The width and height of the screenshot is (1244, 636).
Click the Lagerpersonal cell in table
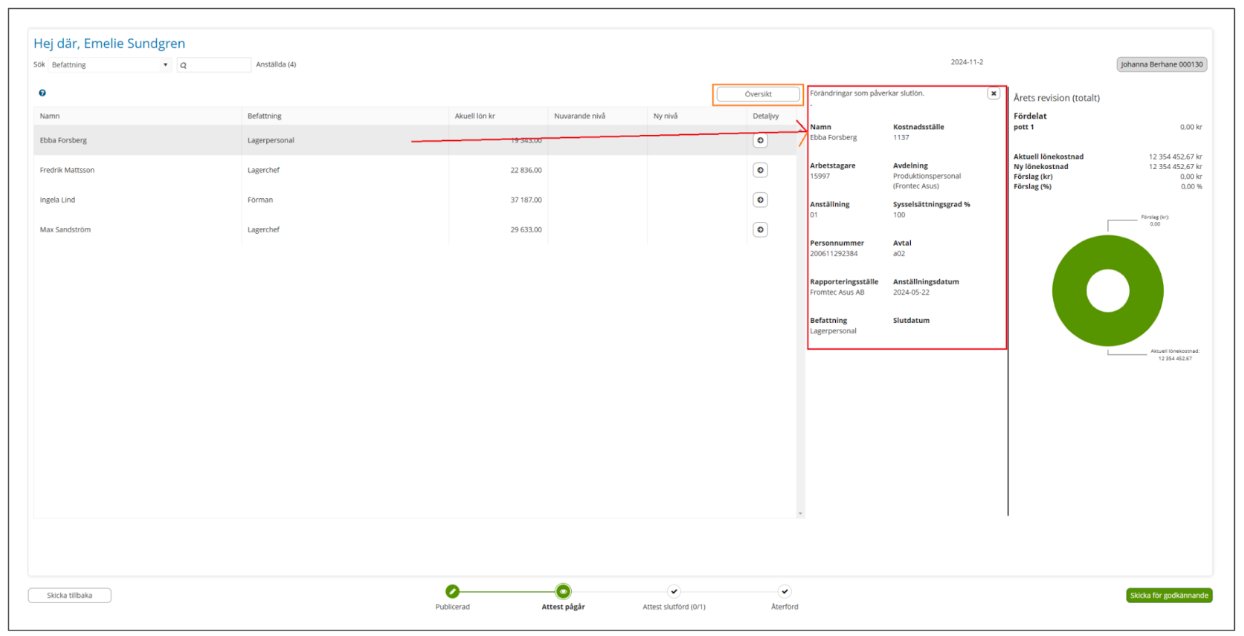pos(271,141)
